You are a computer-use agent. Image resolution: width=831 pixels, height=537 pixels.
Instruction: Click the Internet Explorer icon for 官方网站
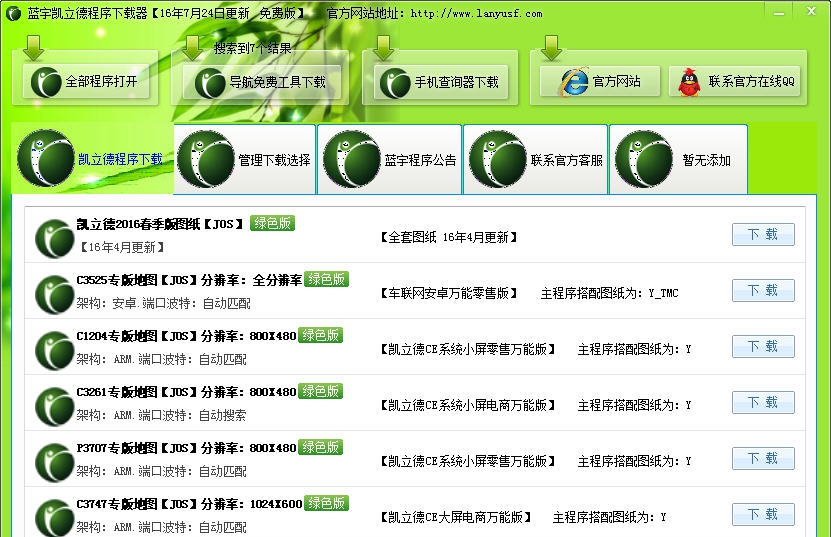573,83
